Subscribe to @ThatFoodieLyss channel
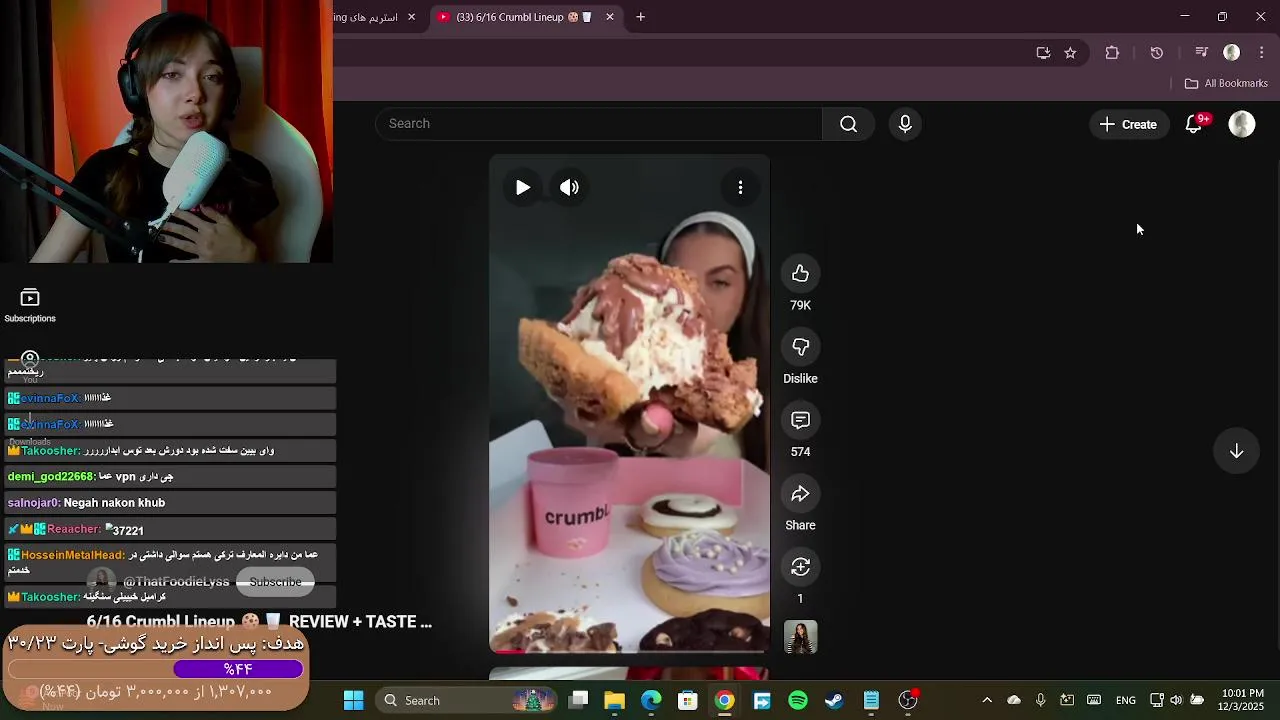1280x720 pixels. click(275, 582)
